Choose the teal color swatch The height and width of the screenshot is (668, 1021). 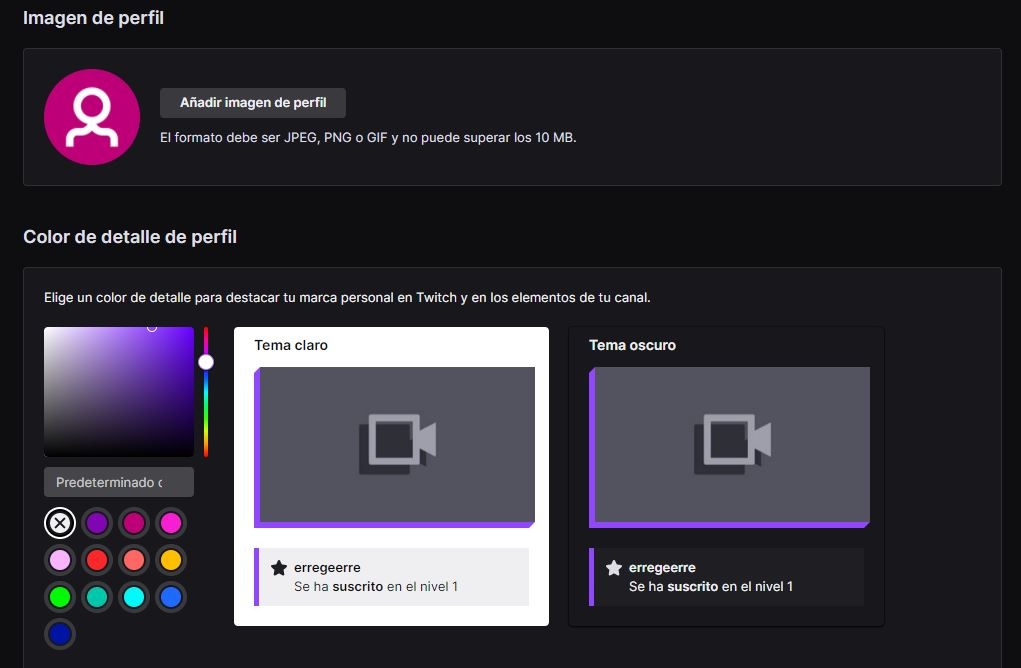click(x=97, y=597)
